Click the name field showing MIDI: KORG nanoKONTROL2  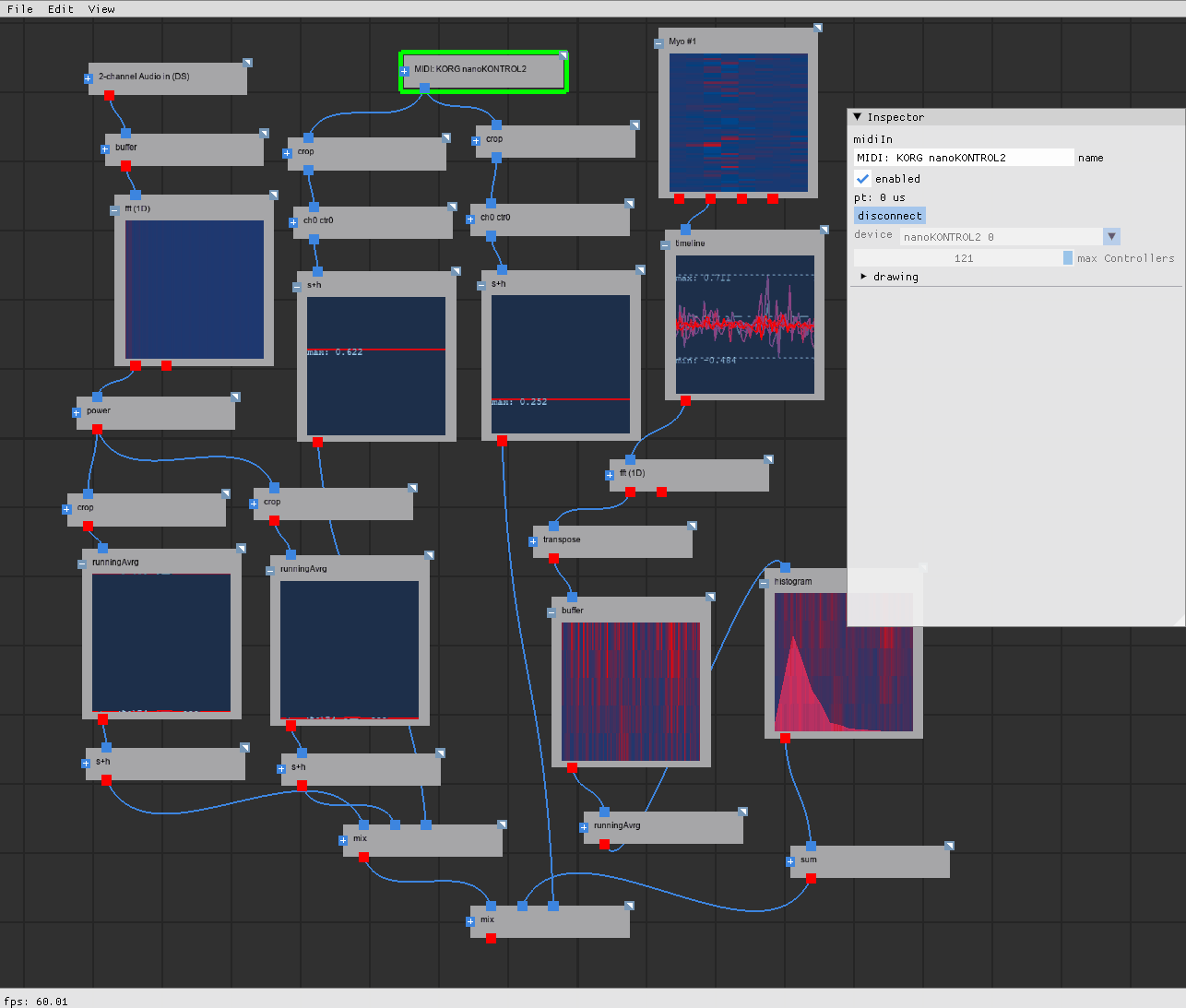[963, 158]
